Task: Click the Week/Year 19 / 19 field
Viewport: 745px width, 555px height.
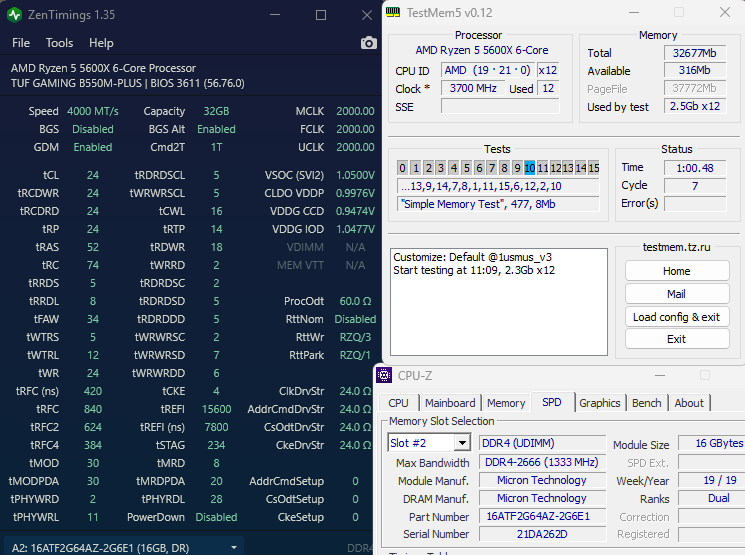Action: coord(711,480)
